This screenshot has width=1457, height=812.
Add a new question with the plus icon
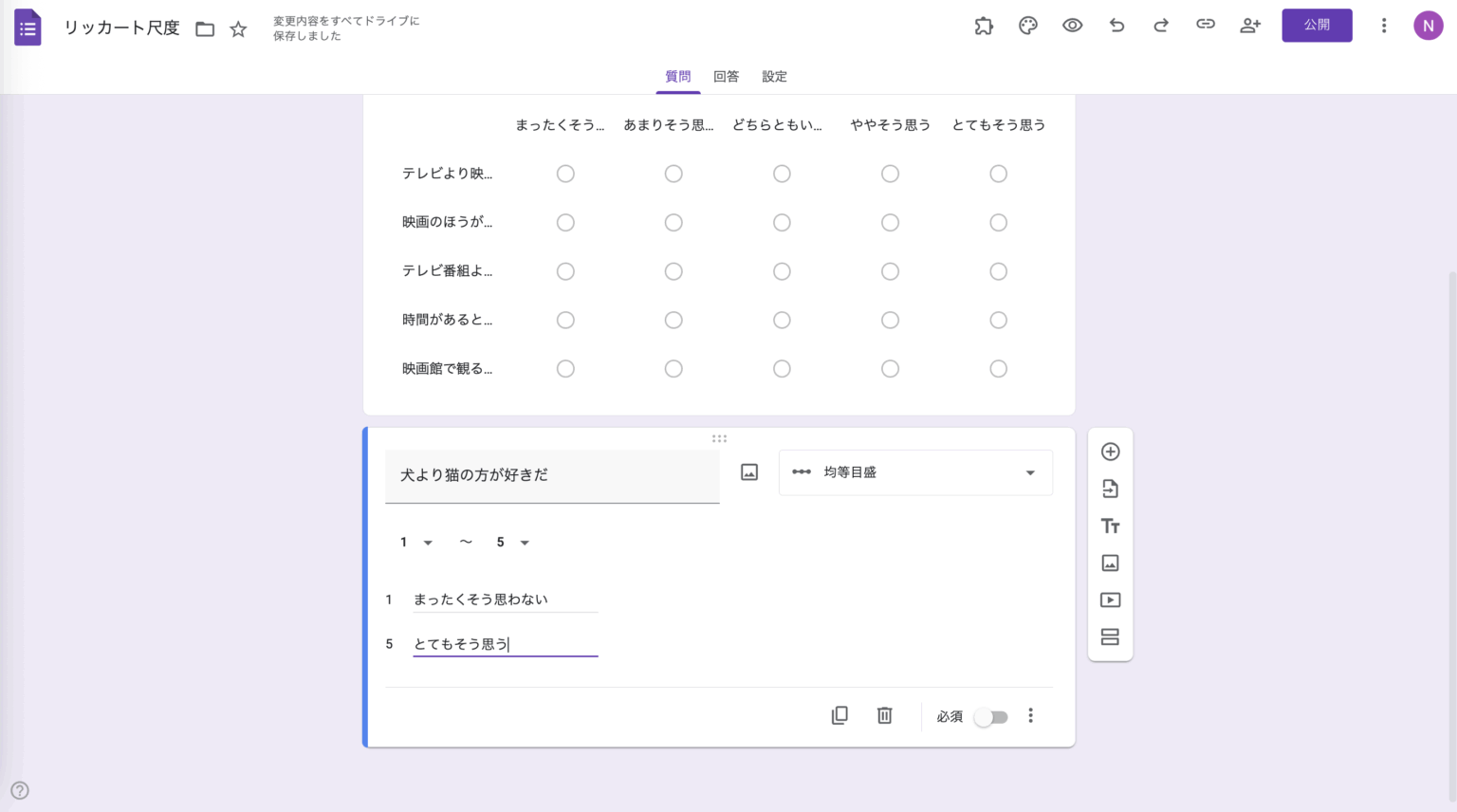(x=1110, y=452)
